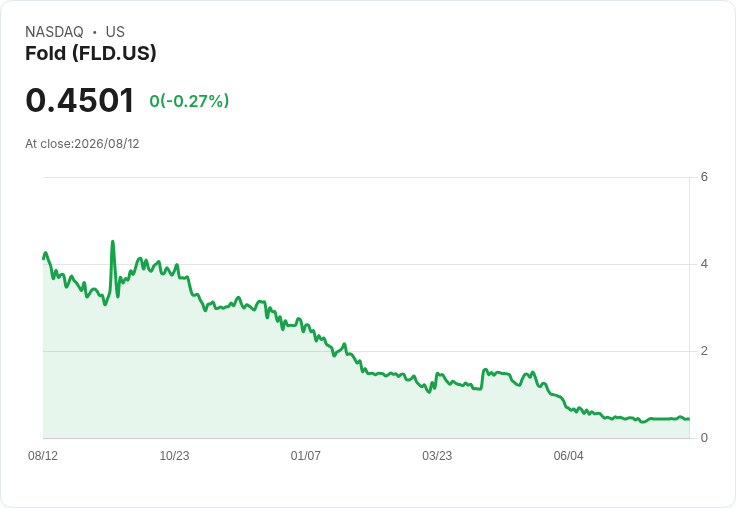Image resolution: width=736 pixels, height=508 pixels.
Task: Click the NASDAQ exchange label
Action: [x=54, y=31]
